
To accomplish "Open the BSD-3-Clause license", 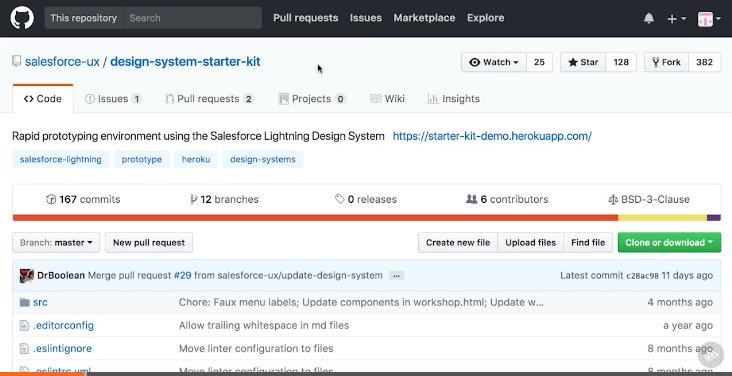I will (649, 199).
